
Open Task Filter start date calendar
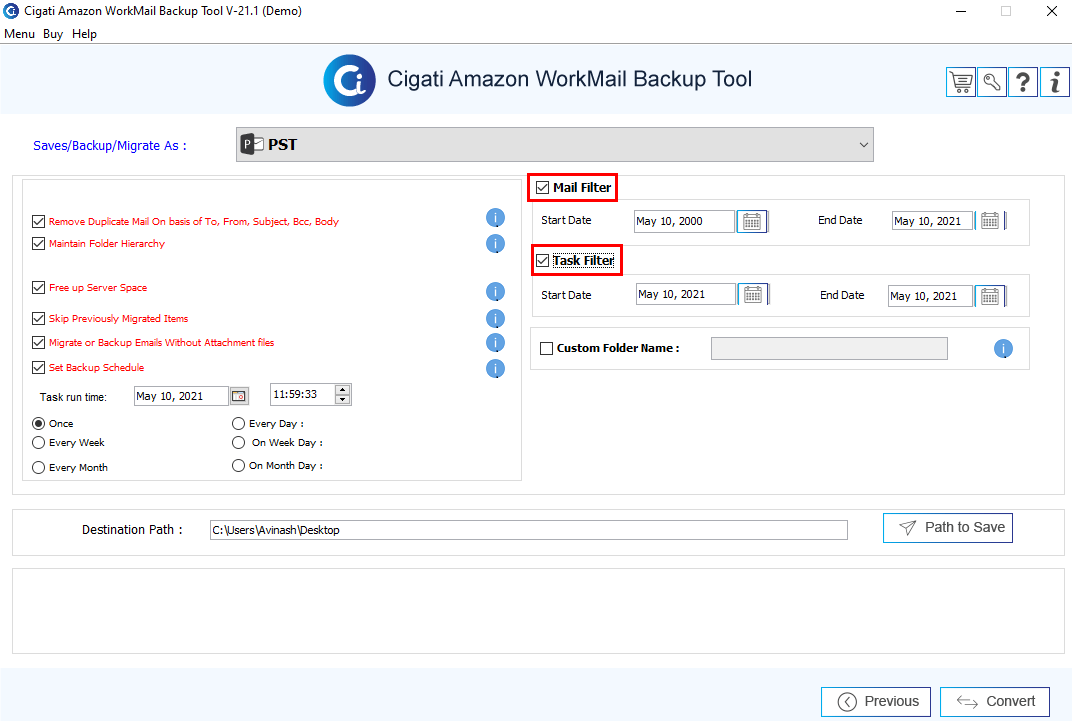coord(753,295)
